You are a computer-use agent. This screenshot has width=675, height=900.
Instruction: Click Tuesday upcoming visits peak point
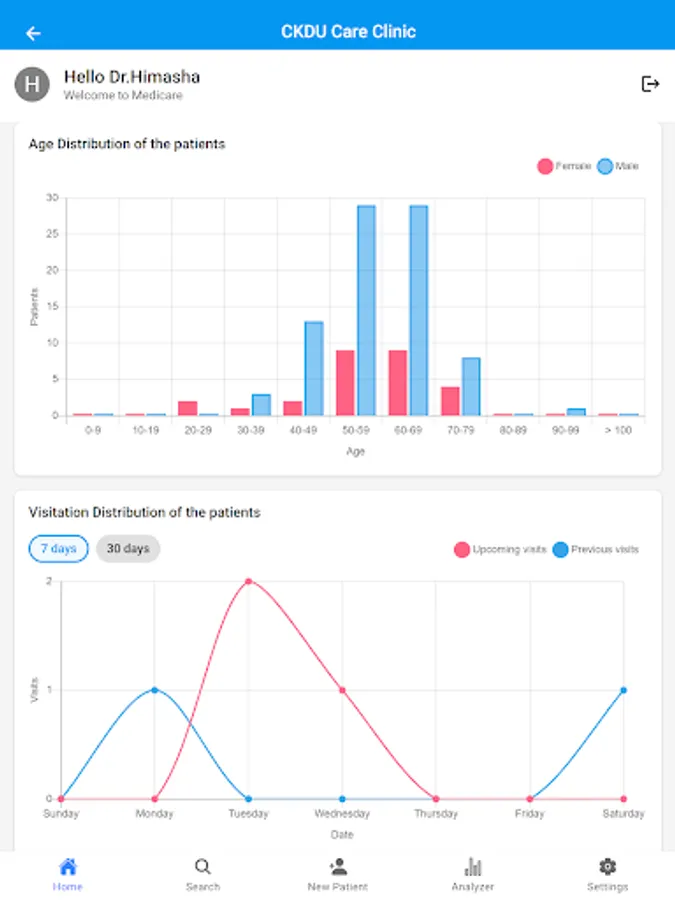(x=248, y=581)
